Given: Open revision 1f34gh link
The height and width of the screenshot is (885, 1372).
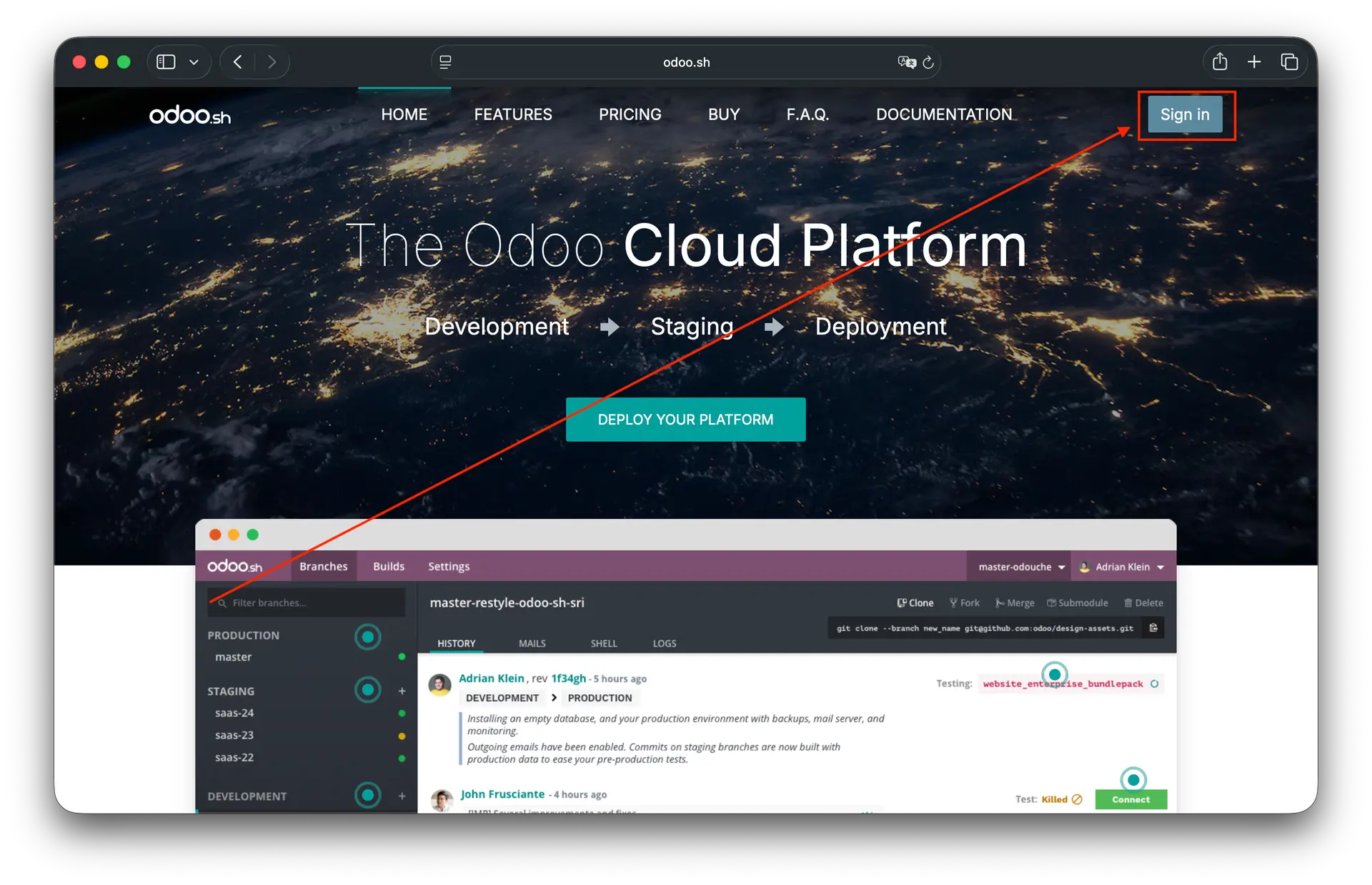Looking at the screenshot, I should (x=569, y=678).
